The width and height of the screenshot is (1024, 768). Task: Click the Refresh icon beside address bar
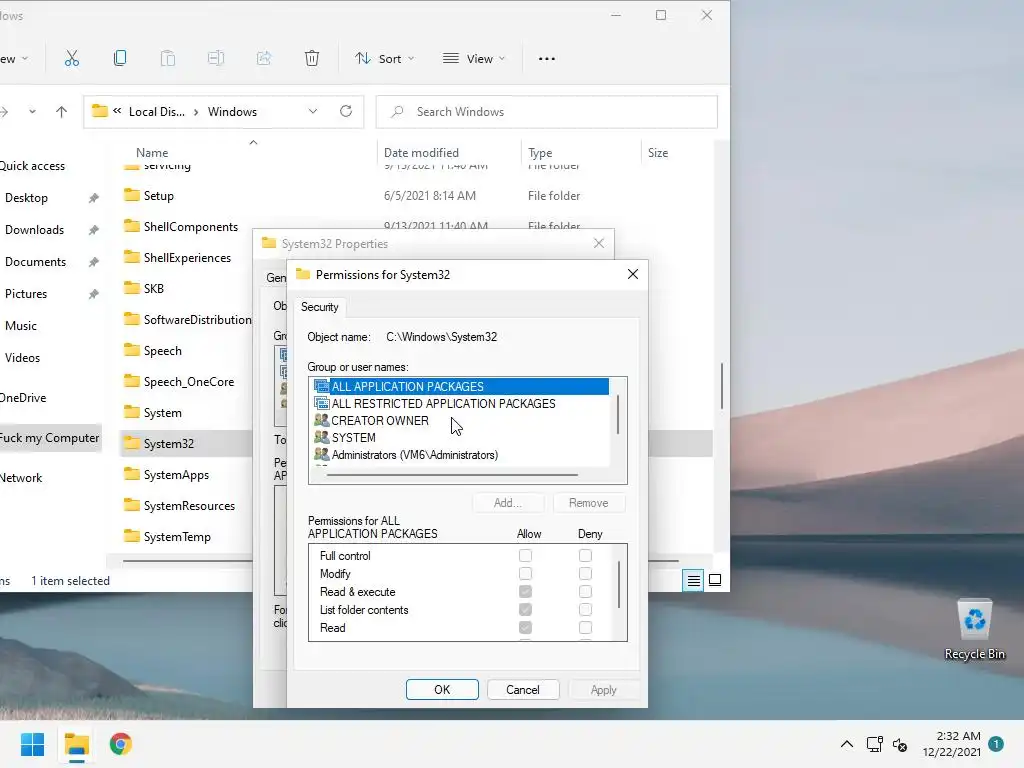coord(346,111)
